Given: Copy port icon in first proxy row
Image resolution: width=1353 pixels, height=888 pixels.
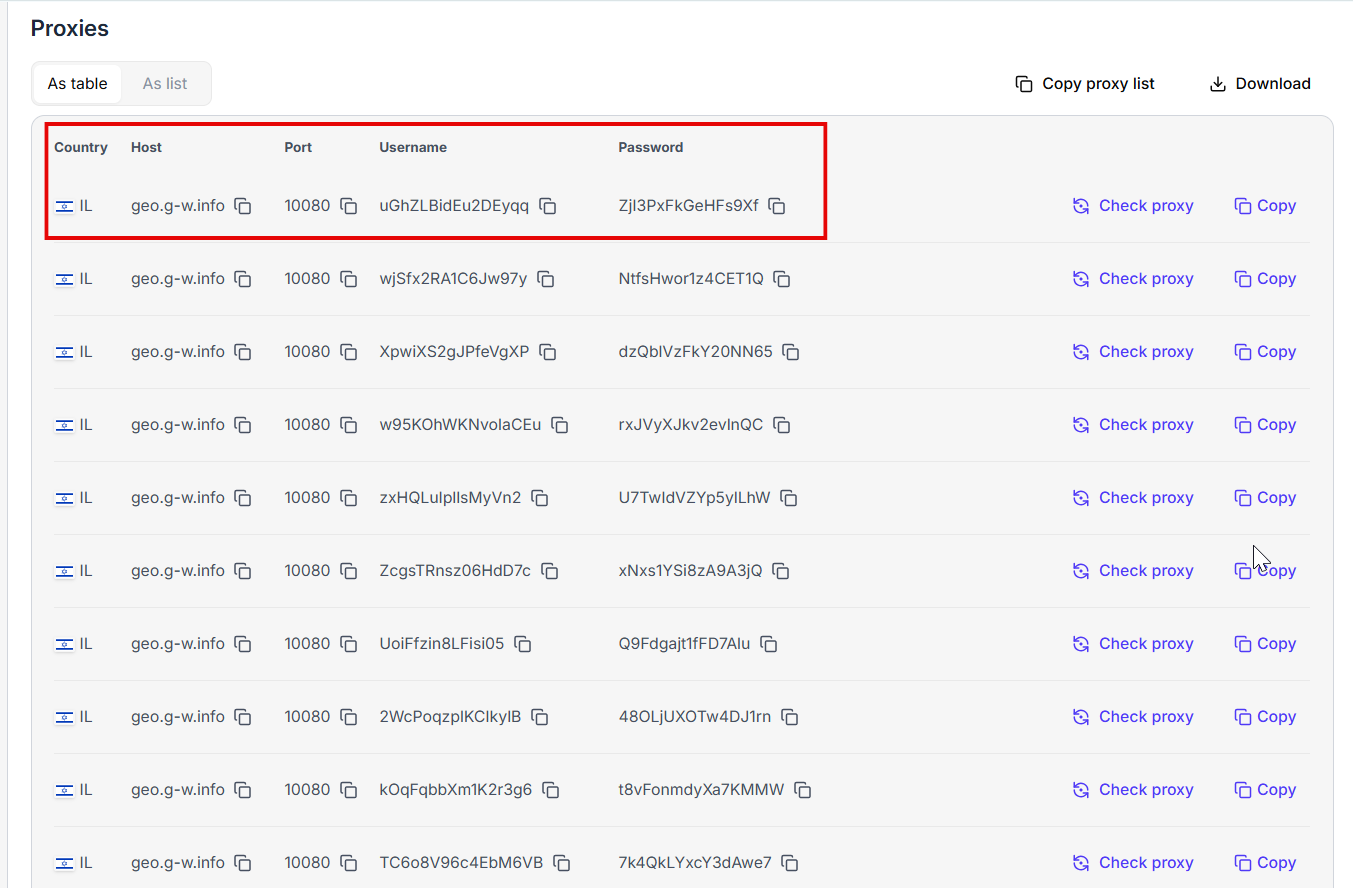Looking at the screenshot, I should coord(348,206).
